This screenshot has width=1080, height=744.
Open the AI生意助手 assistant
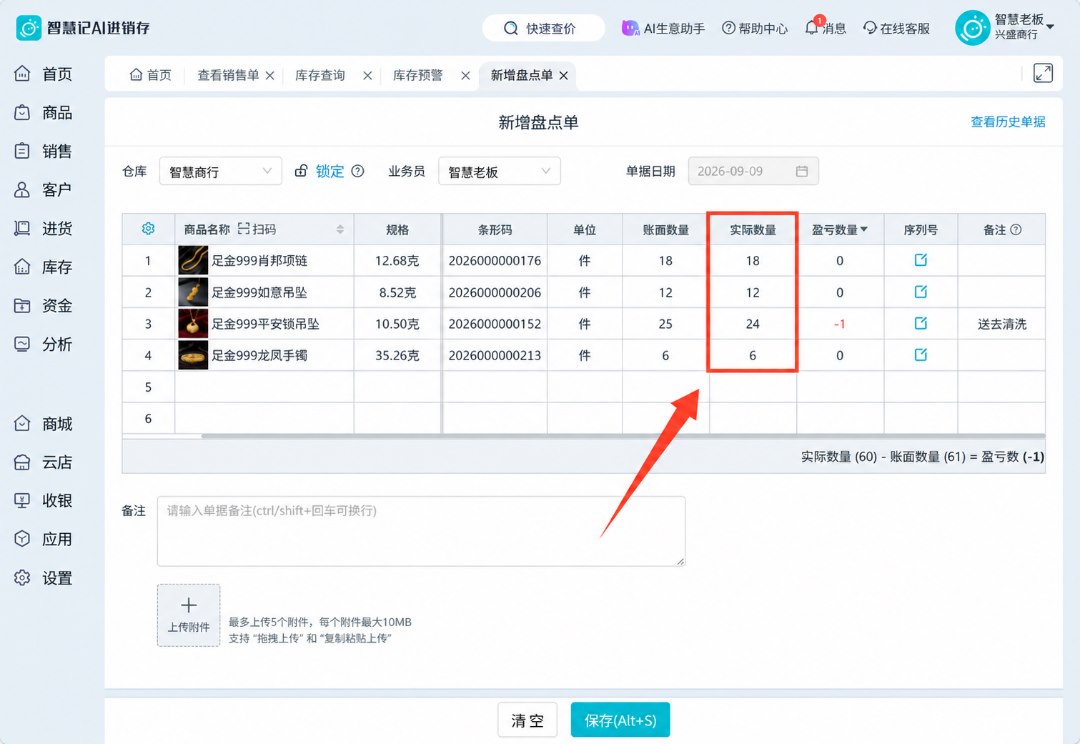[x=663, y=28]
